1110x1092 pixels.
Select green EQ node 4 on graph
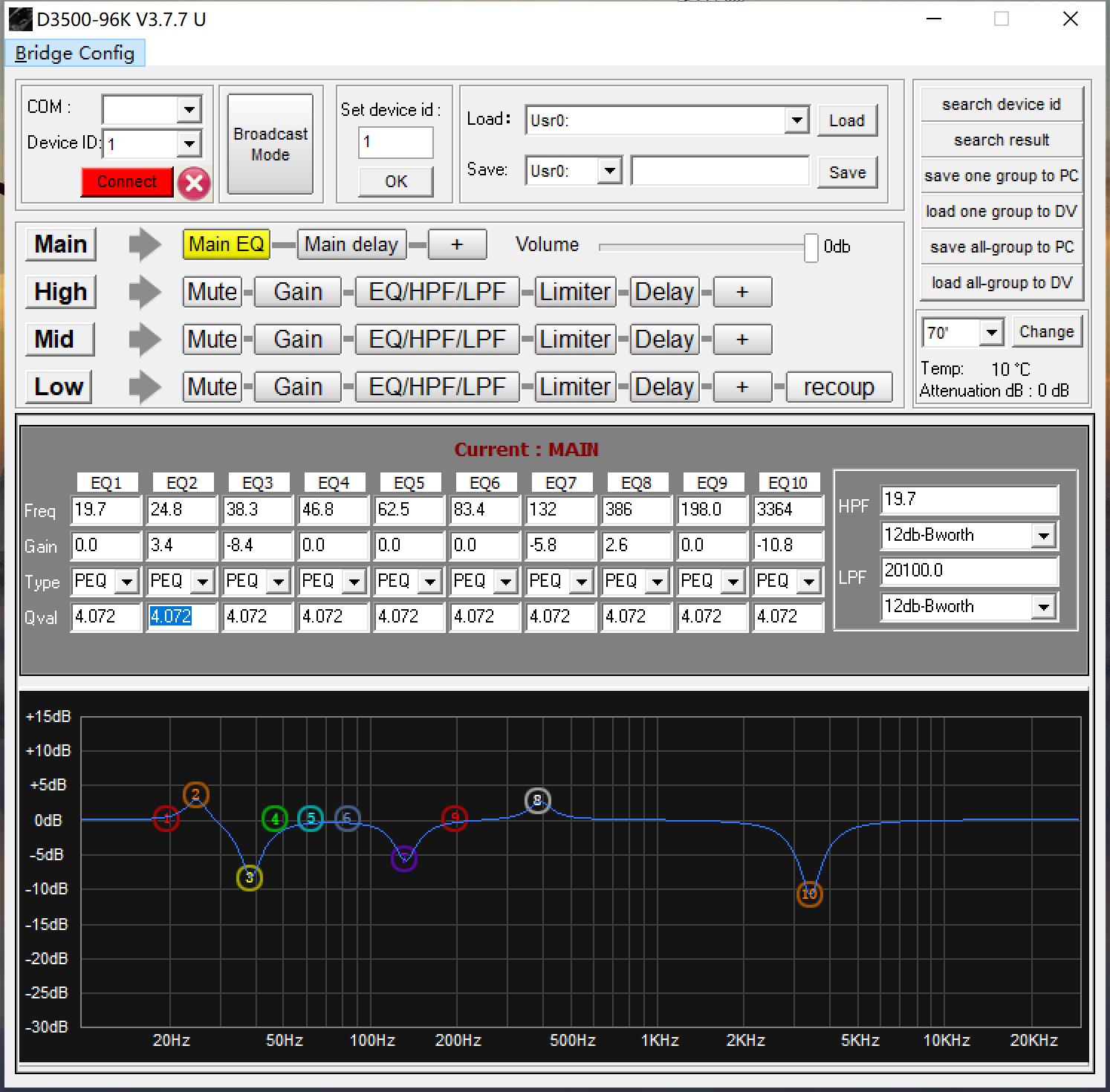click(275, 819)
